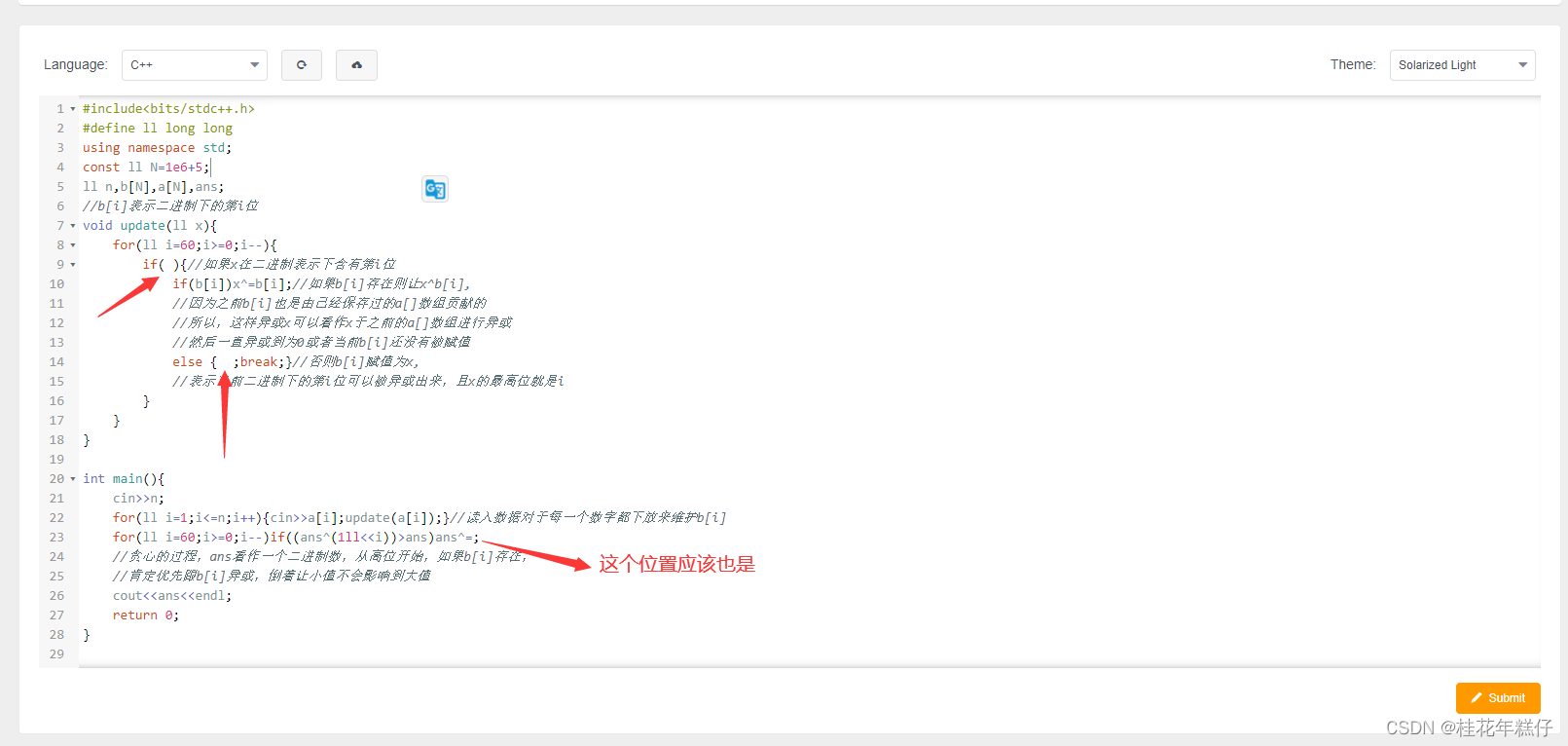Click 'void update(ll x){' line
Image resolution: width=1568 pixels, height=746 pixels.
tap(150, 226)
